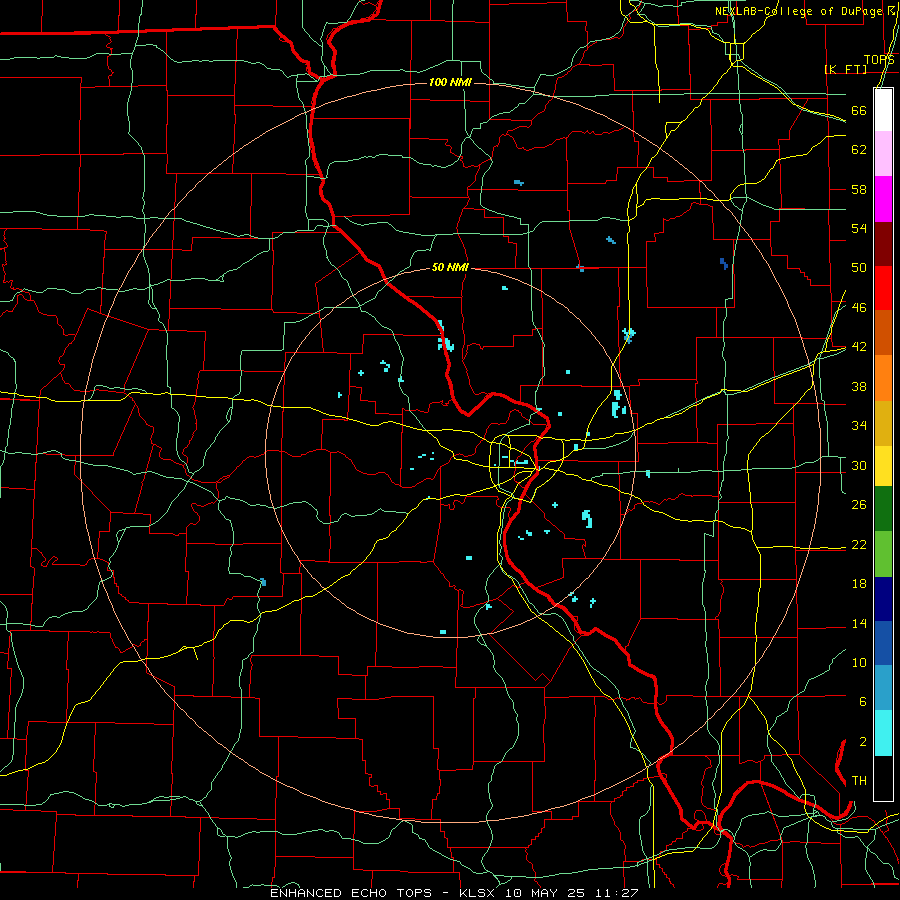
Task: Click the Enhanced Echo Tops KLSX timestamp caption
Action: [454, 893]
